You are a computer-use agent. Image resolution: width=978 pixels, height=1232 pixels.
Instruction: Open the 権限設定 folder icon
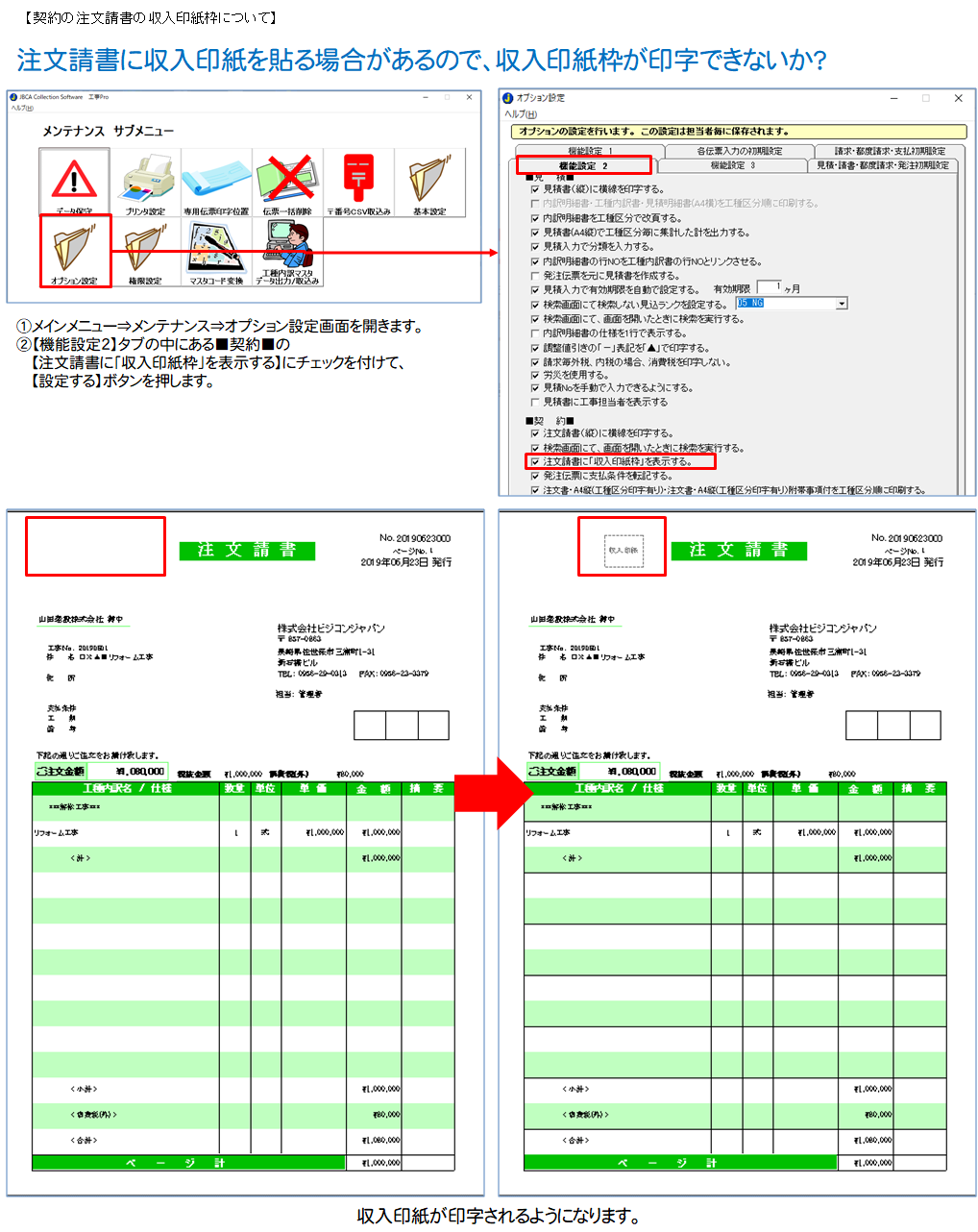(145, 252)
